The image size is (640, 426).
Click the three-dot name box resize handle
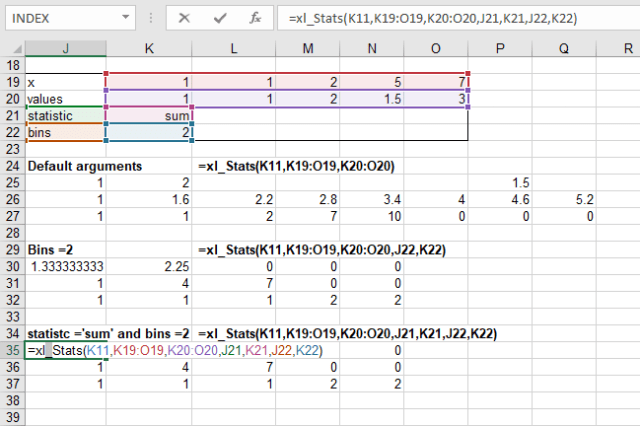[x=151, y=18]
